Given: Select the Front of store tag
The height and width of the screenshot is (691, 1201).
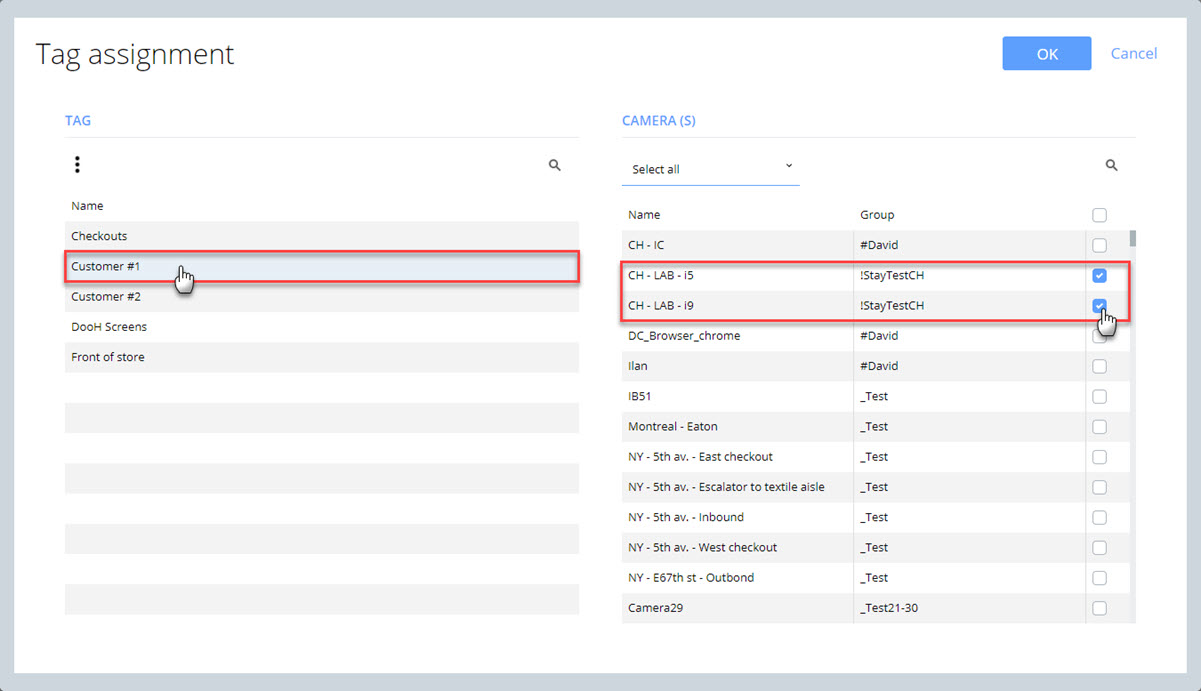Looking at the screenshot, I should coord(322,357).
